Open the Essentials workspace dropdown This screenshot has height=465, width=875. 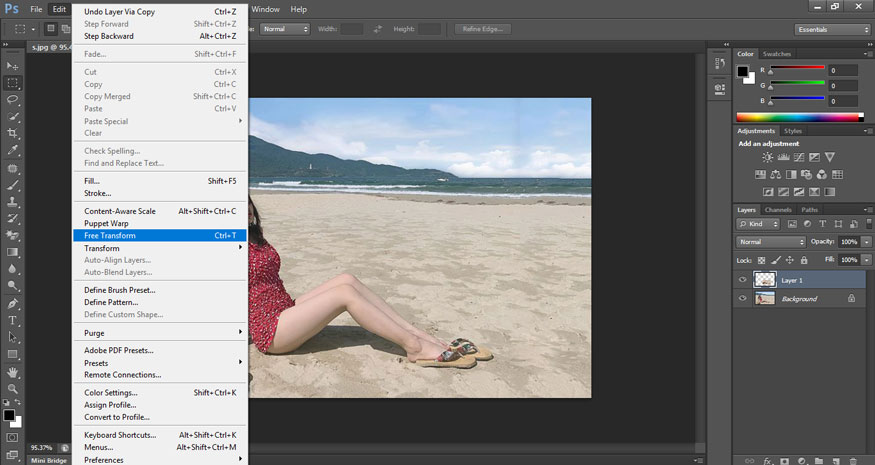click(x=832, y=29)
